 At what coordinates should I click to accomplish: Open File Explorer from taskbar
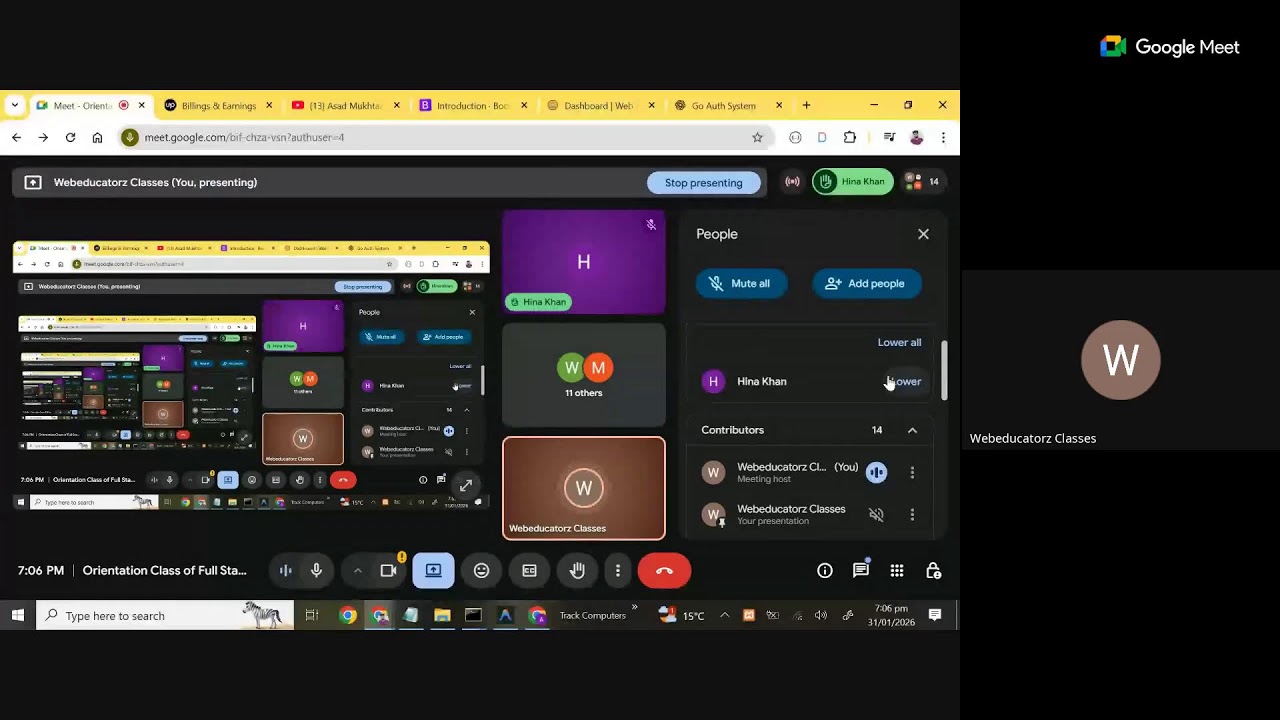tap(442, 615)
